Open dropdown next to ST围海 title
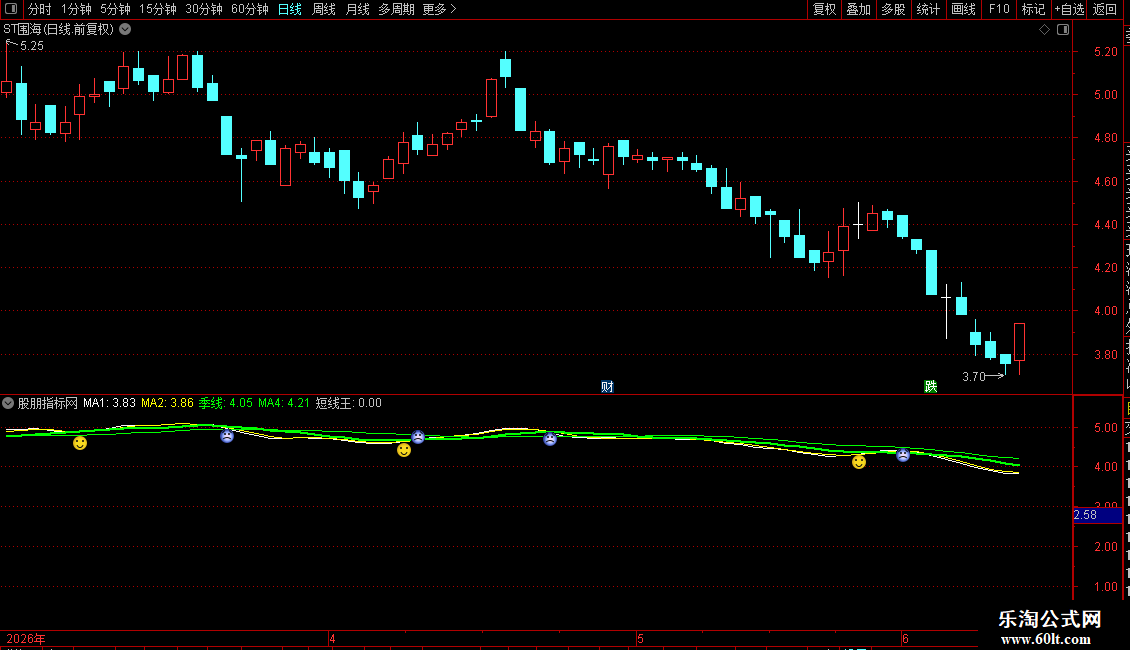Screen dimensions: 1130x650 [125, 30]
